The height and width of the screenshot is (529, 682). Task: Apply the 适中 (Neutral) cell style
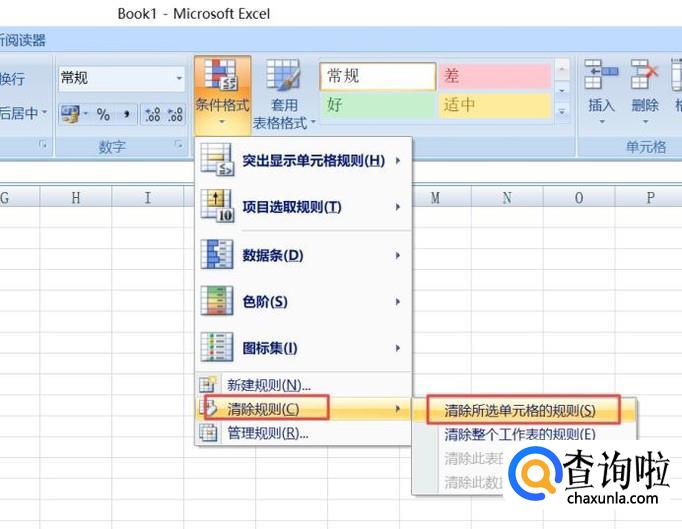495,105
